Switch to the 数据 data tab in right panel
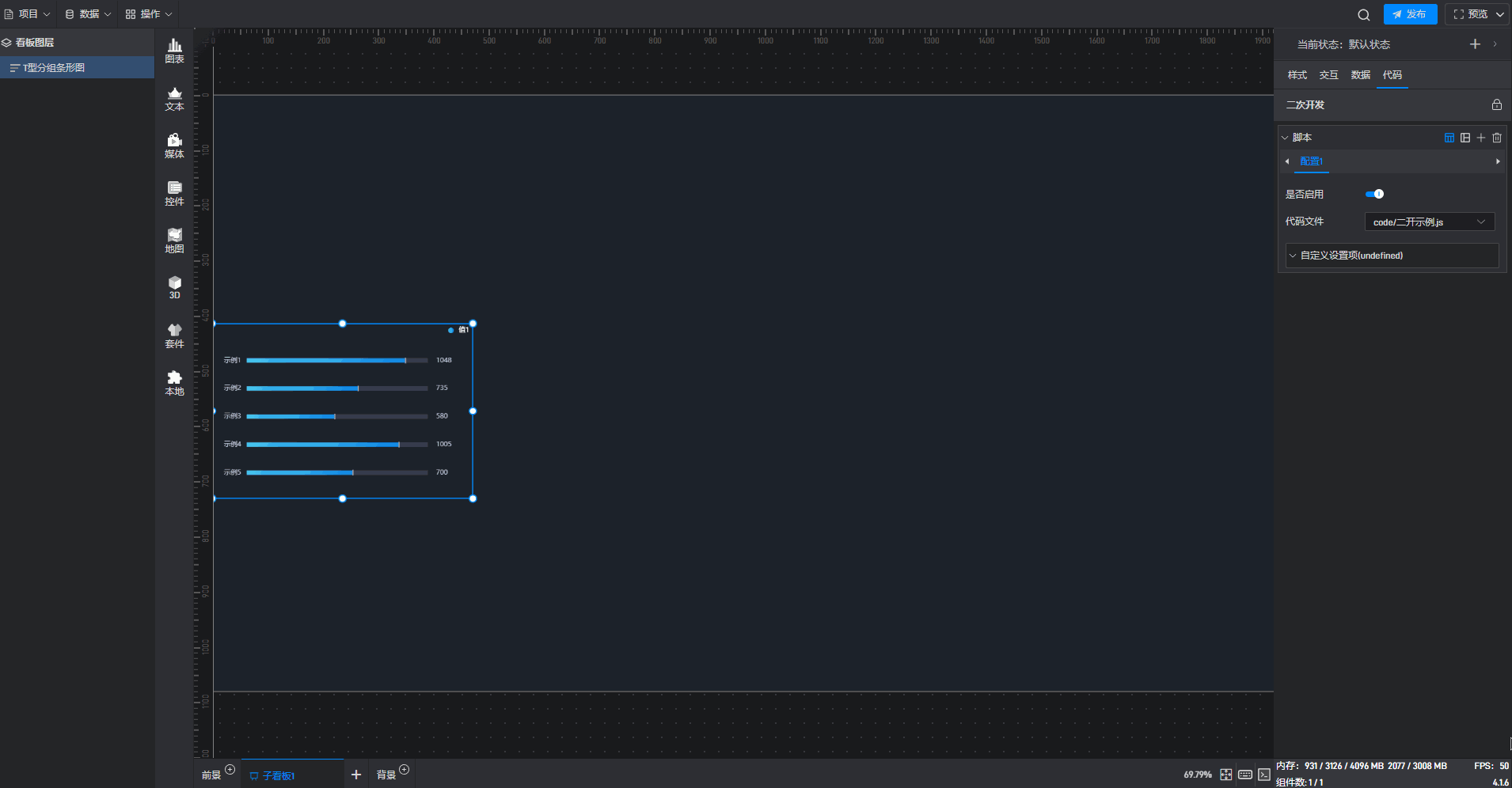The width and height of the screenshot is (1512, 788). tap(1360, 75)
